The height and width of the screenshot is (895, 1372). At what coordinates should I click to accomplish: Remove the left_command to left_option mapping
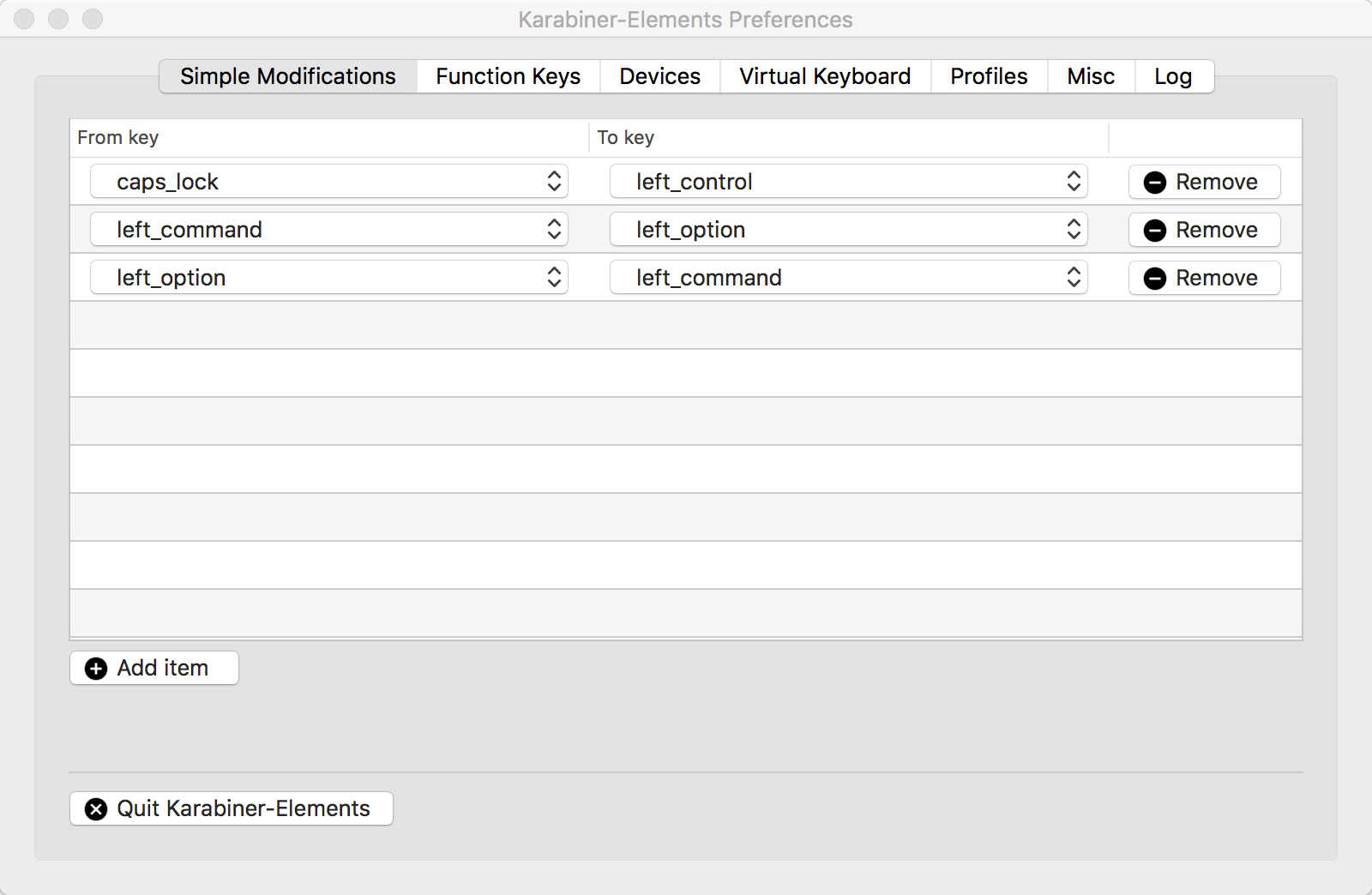[1205, 230]
